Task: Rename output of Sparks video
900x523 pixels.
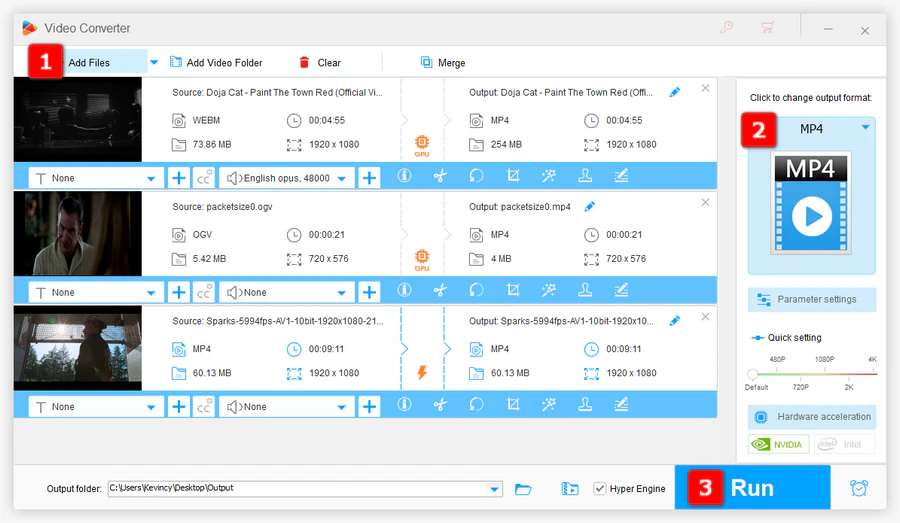Action: tap(675, 320)
